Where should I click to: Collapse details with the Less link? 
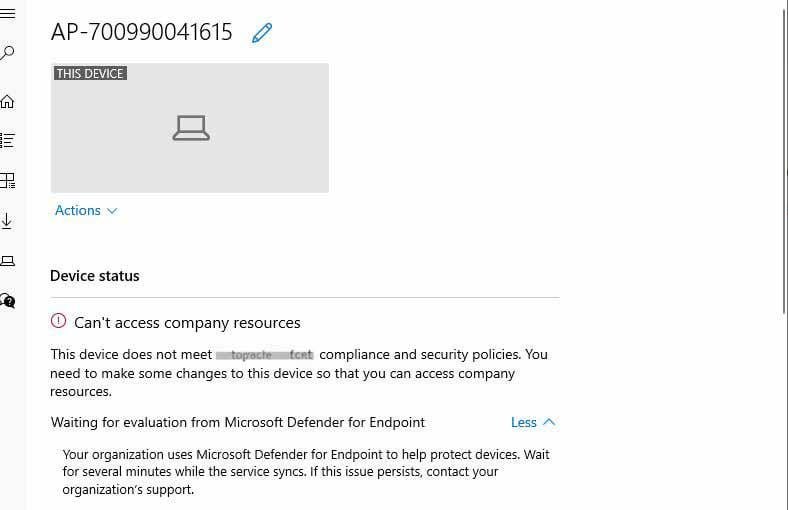point(533,423)
